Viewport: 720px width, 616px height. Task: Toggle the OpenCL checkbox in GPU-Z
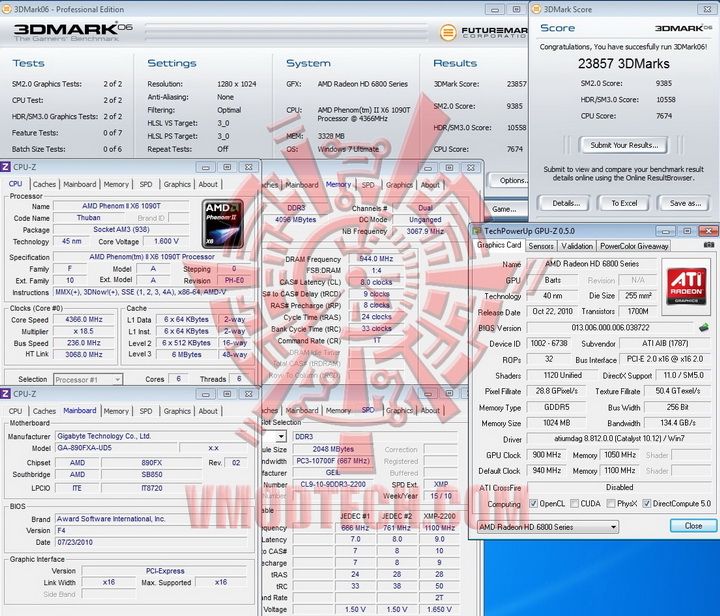pyautogui.click(x=533, y=504)
